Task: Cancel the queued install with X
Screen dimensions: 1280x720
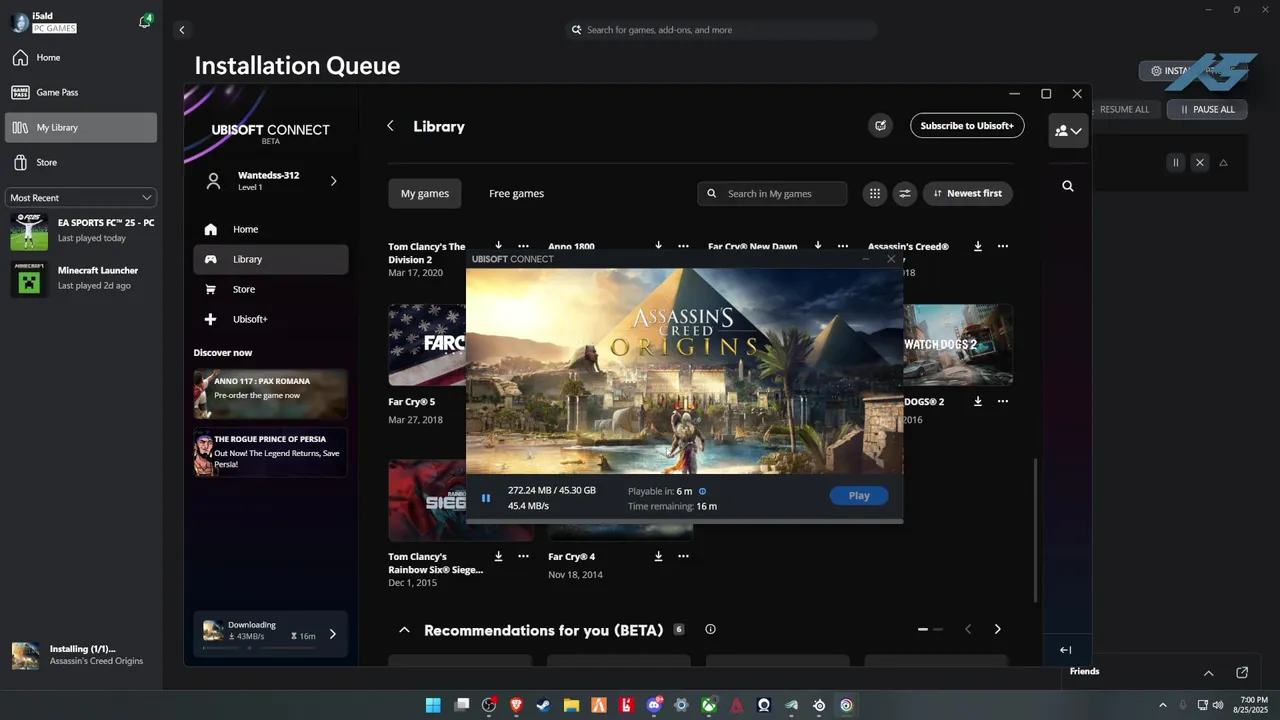Action: point(1200,162)
